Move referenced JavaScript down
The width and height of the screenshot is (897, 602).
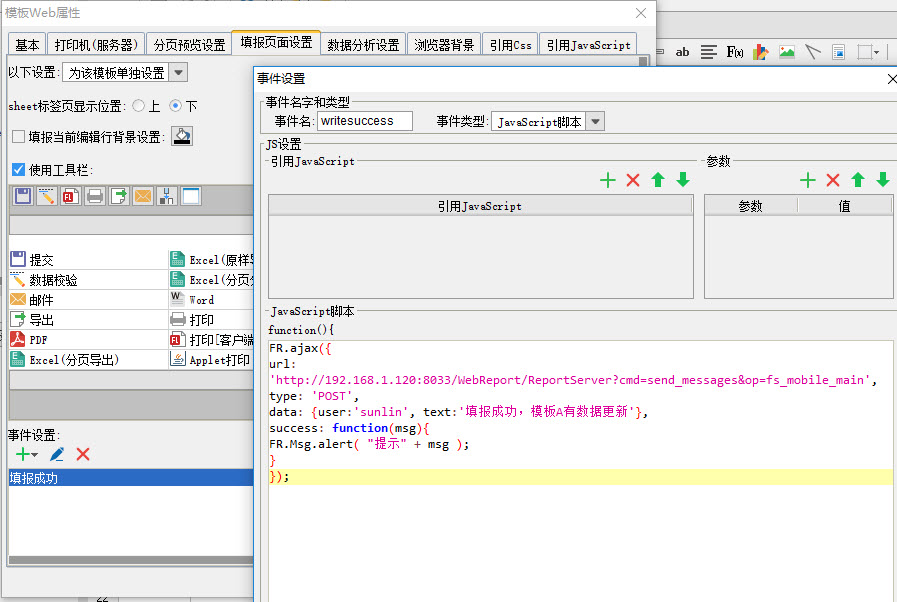click(x=683, y=180)
